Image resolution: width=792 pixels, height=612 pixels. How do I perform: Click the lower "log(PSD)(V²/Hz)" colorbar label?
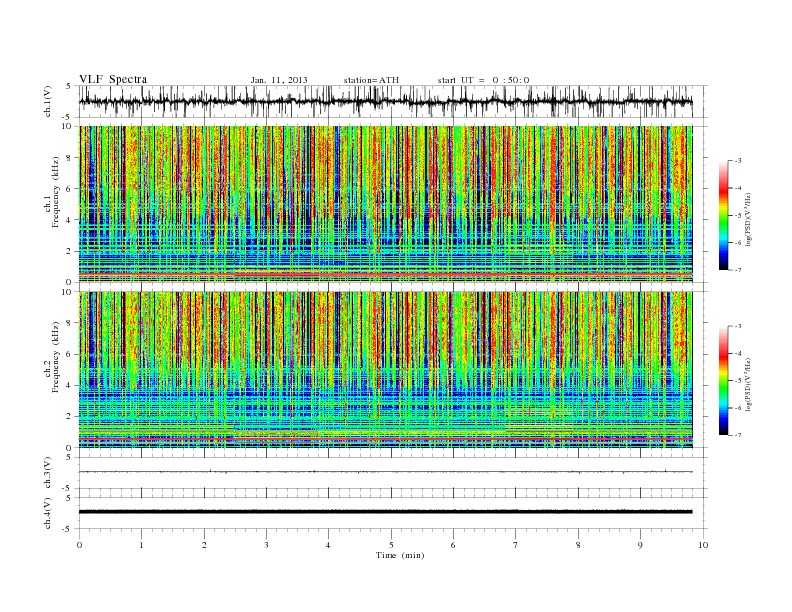[x=748, y=383]
